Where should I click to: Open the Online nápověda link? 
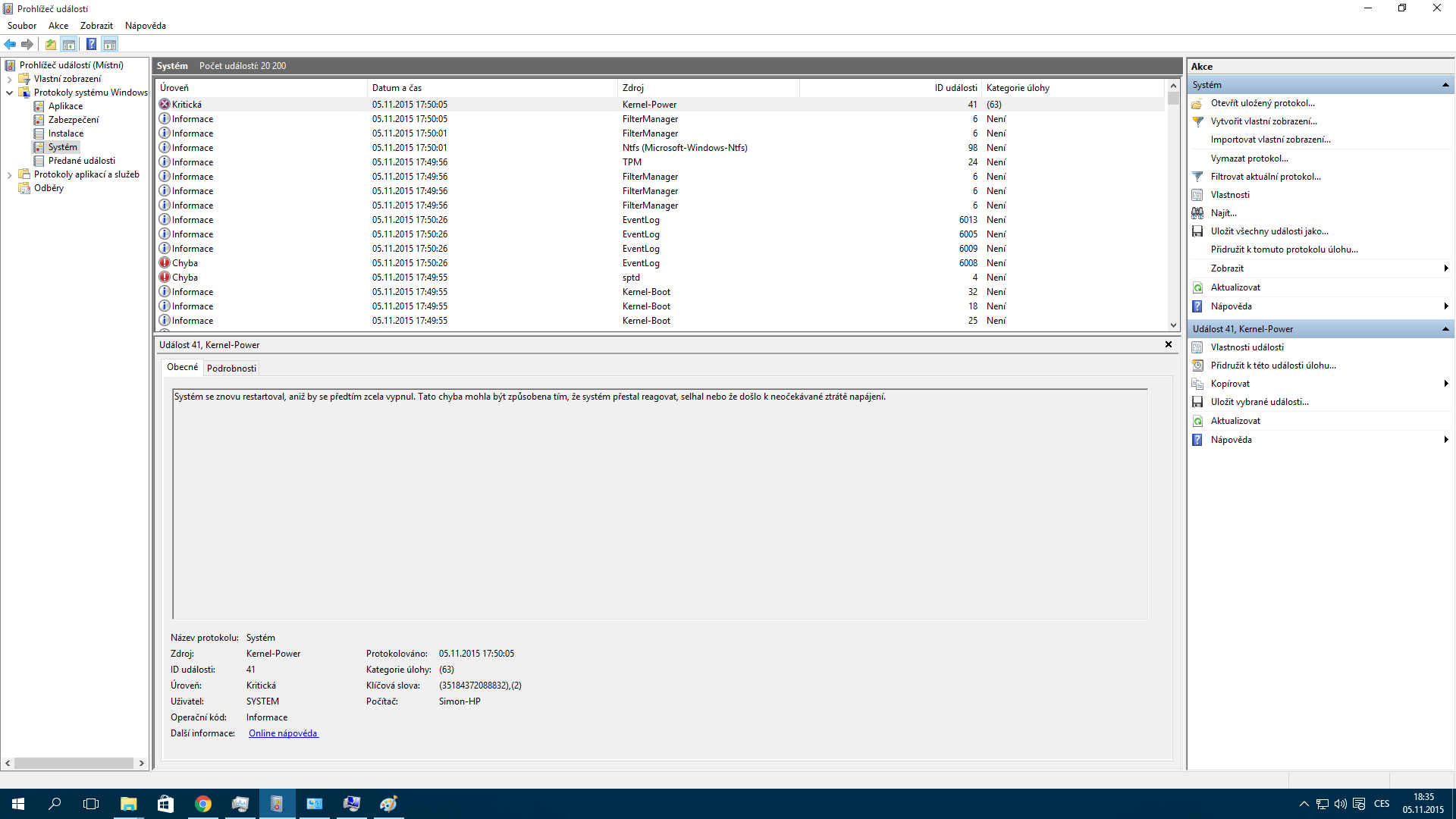283,733
